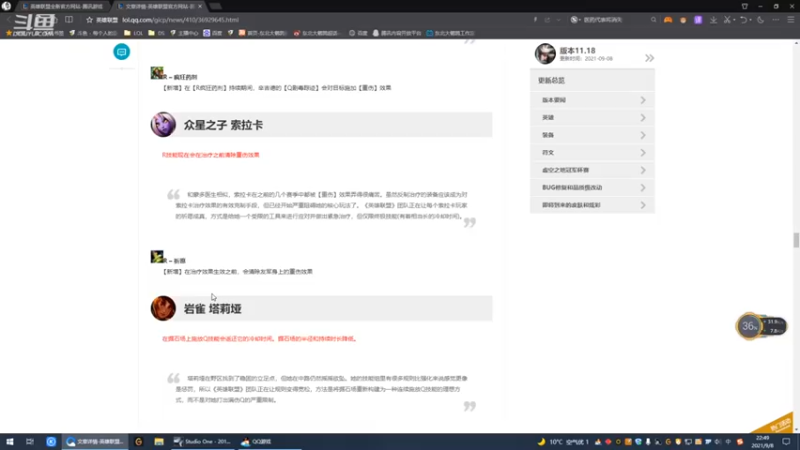The image size is (800, 450).
Task: Open the hamburger main menu
Action: point(791,20)
